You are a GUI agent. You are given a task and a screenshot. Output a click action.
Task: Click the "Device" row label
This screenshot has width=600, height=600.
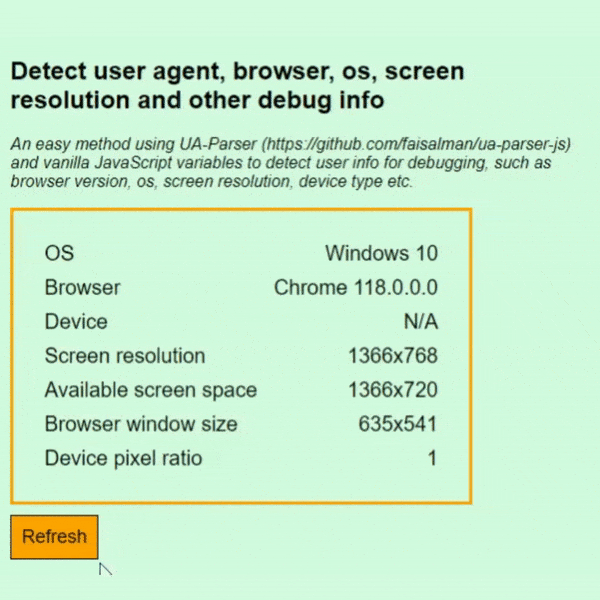tap(76, 321)
